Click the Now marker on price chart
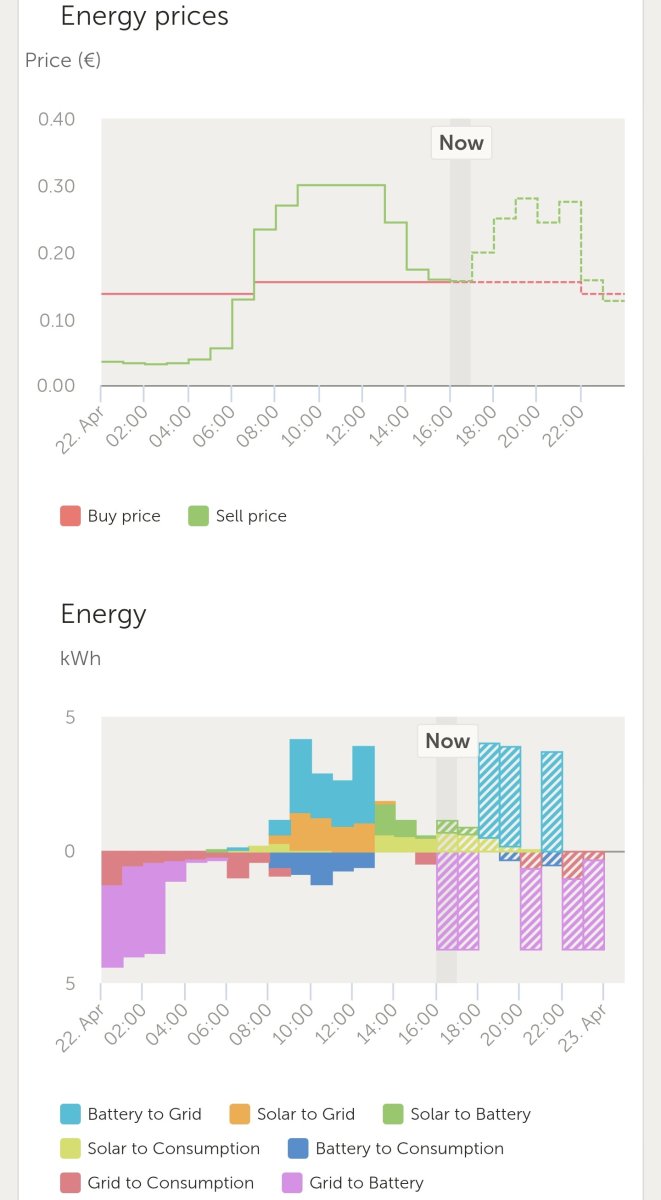This screenshot has width=661, height=1200. click(x=461, y=143)
